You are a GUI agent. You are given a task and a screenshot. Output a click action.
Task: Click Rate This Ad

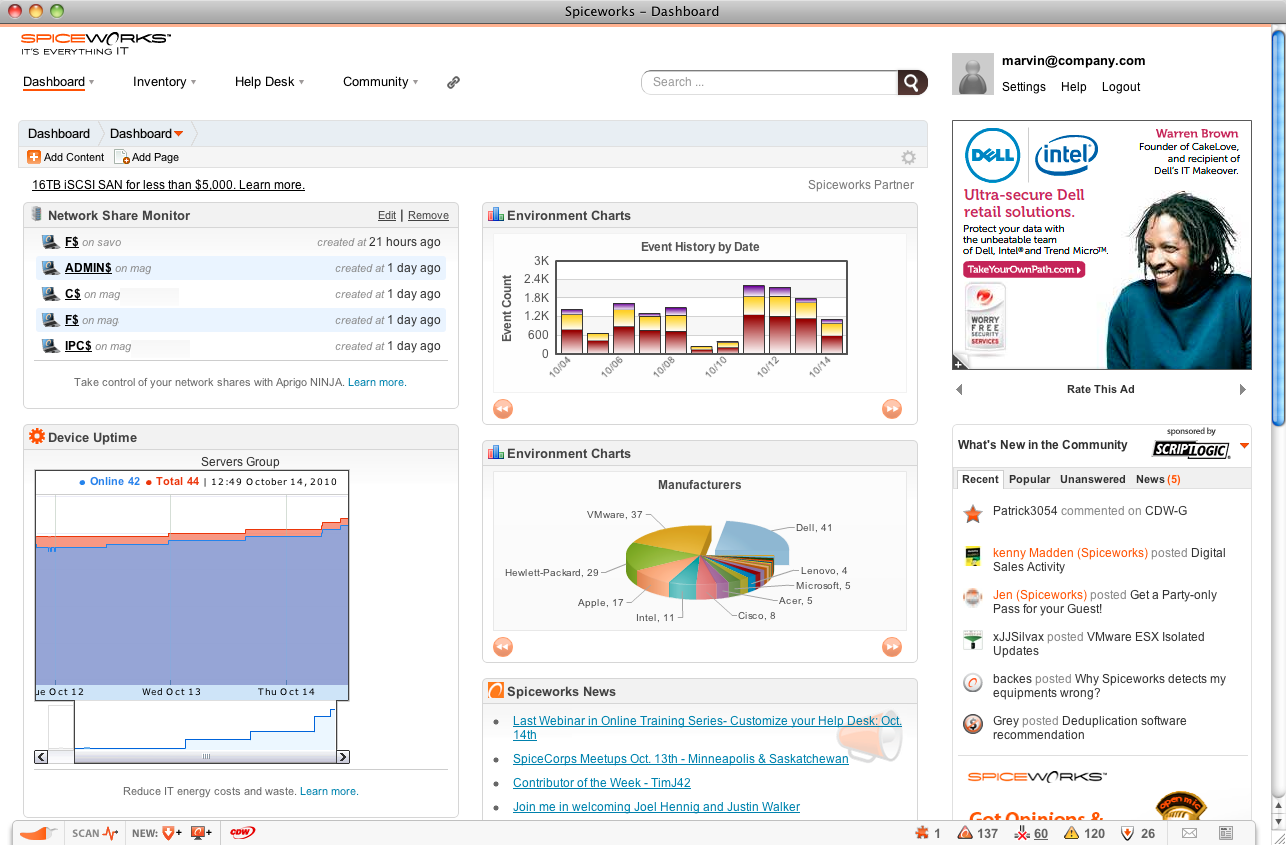(1101, 390)
